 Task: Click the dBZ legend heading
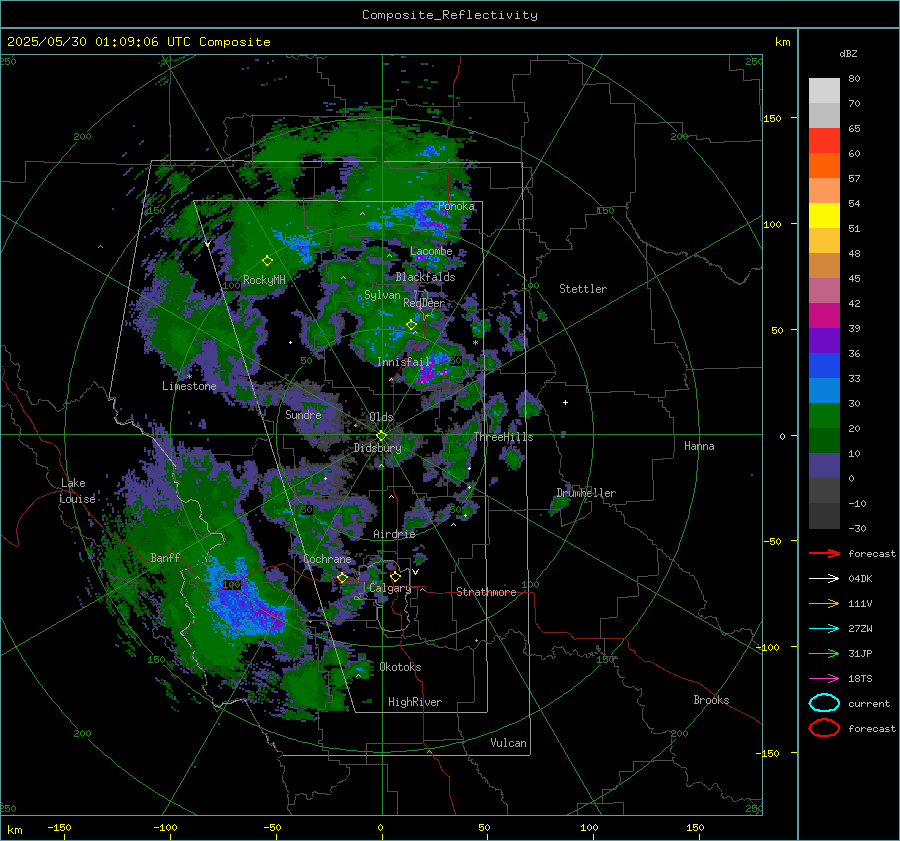tap(848, 53)
